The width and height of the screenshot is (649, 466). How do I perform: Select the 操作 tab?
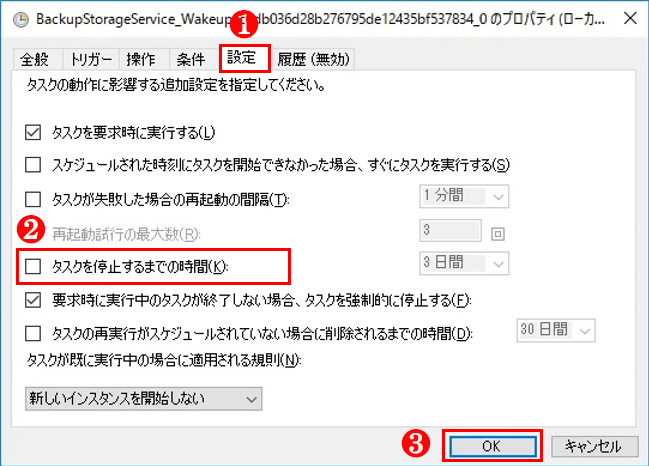141,60
